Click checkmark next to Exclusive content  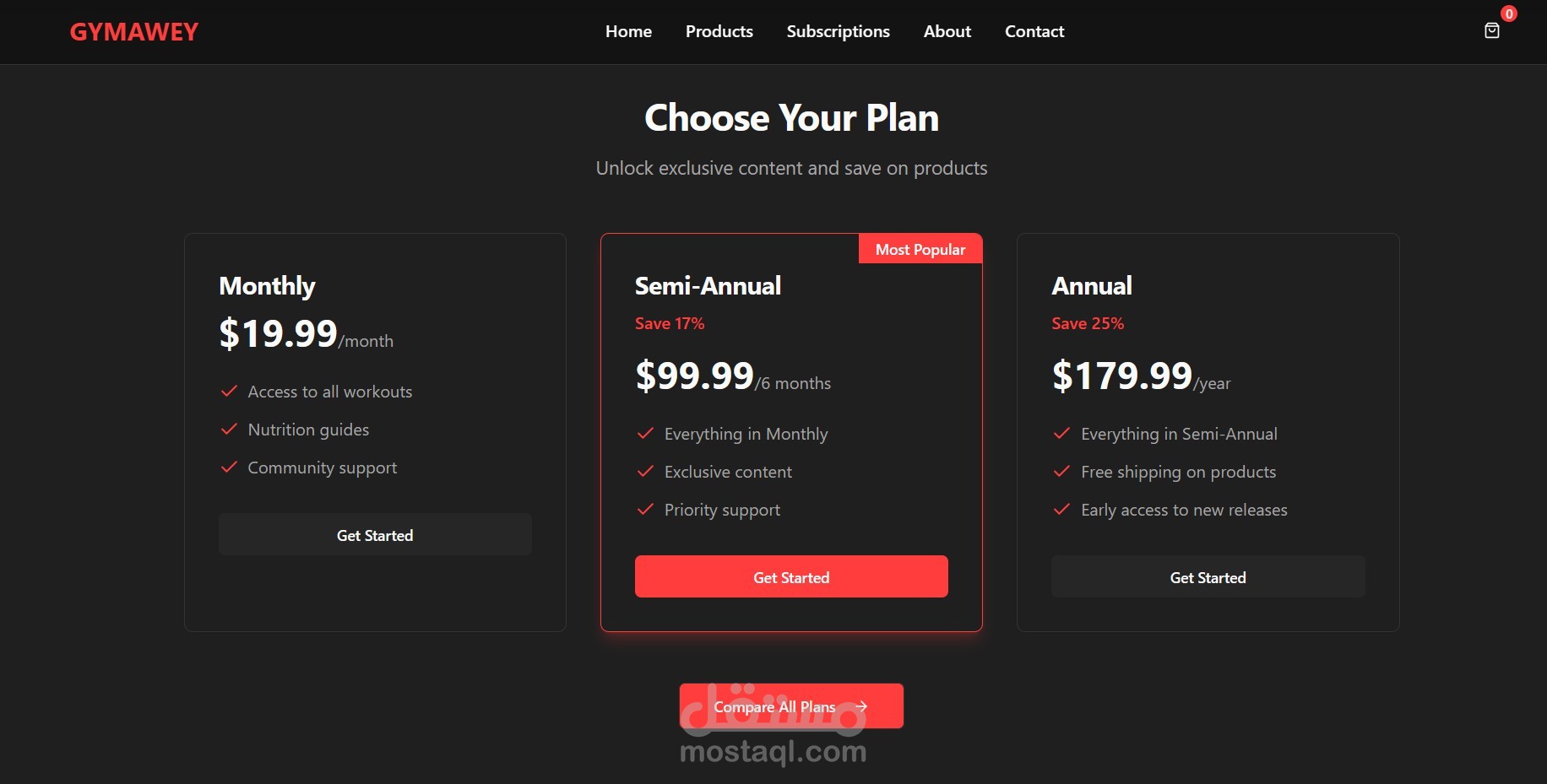pyautogui.click(x=645, y=471)
